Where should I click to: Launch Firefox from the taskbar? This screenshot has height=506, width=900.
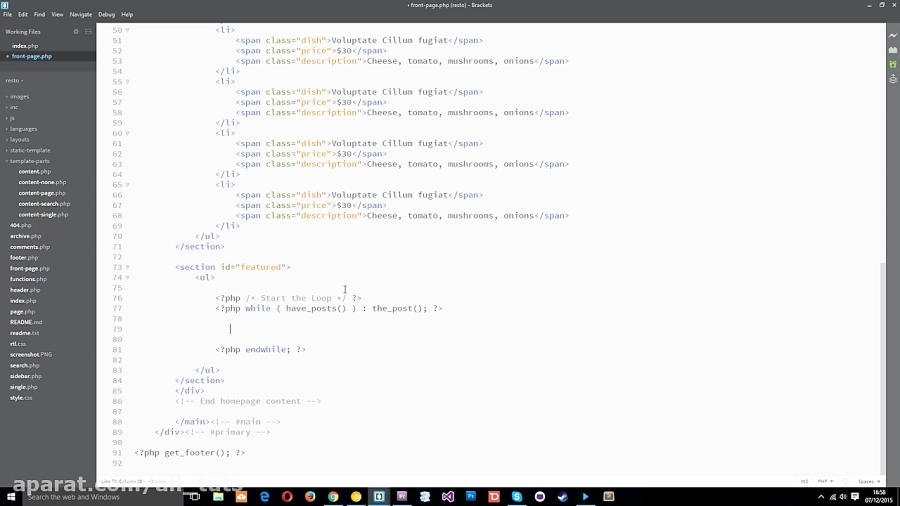pyautogui.click(x=310, y=497)
